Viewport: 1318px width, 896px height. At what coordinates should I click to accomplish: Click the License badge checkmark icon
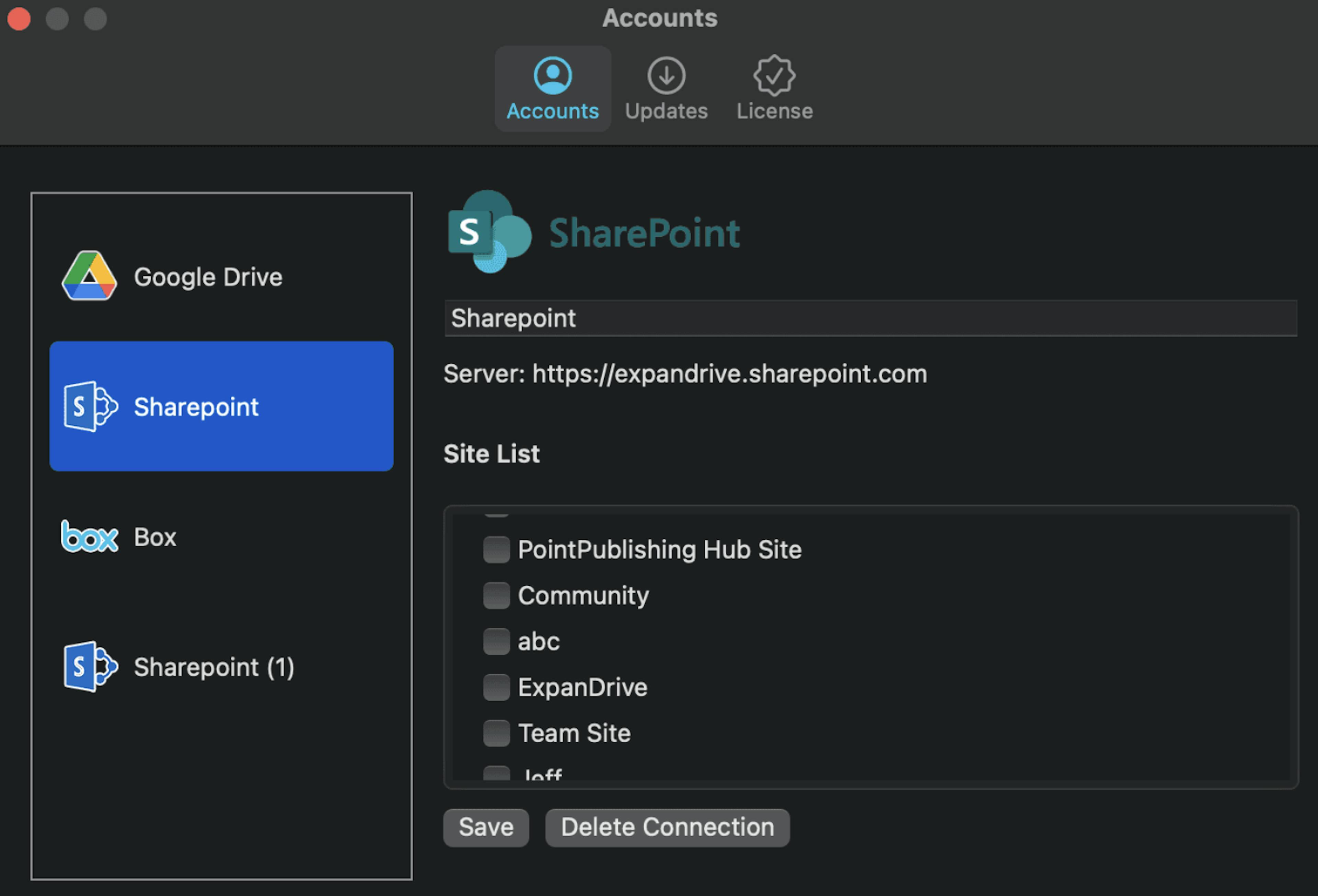774,76
